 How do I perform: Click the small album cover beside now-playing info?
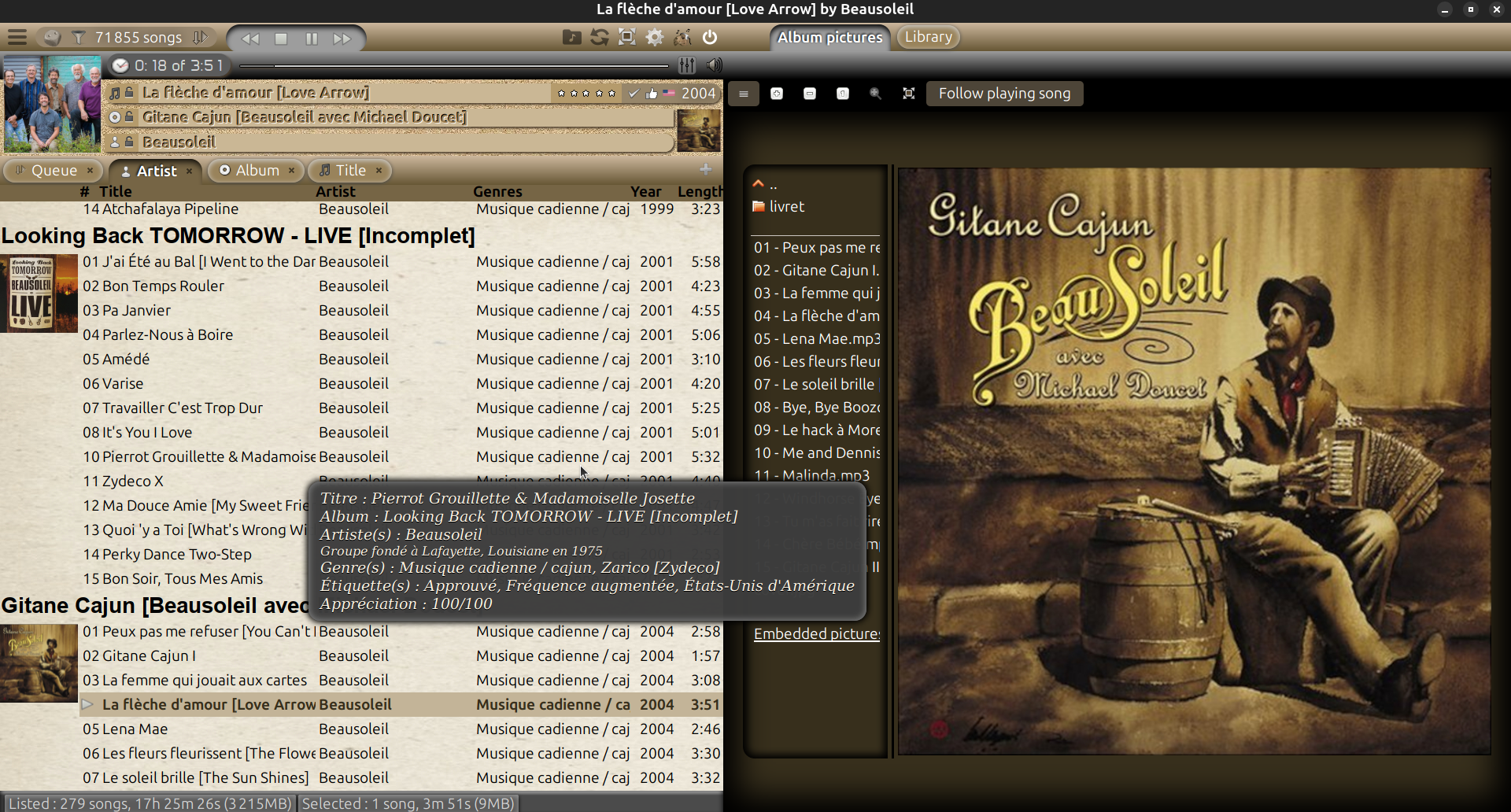[x=699, y=131]
